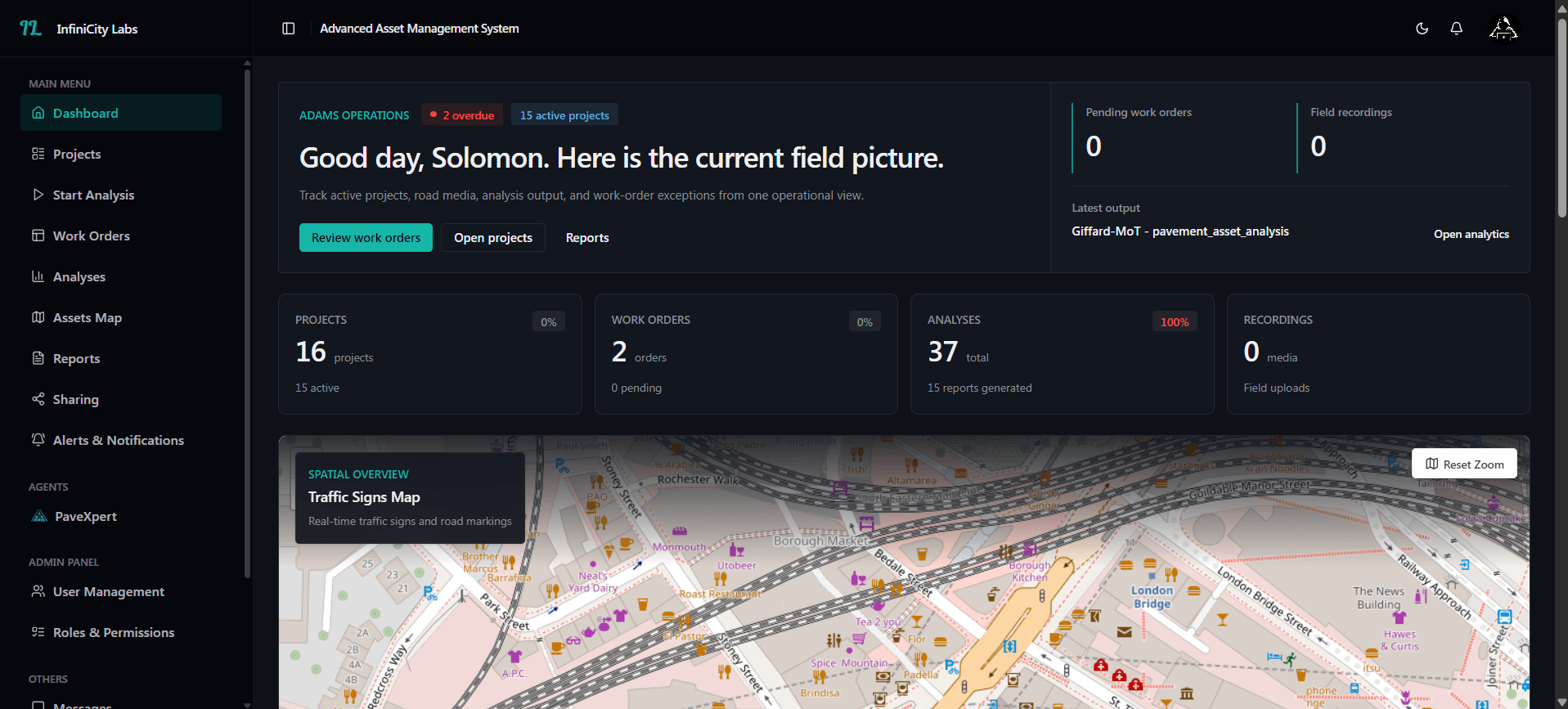
Task: Click the Work Orders table icon
Action: tap(38, 236)
